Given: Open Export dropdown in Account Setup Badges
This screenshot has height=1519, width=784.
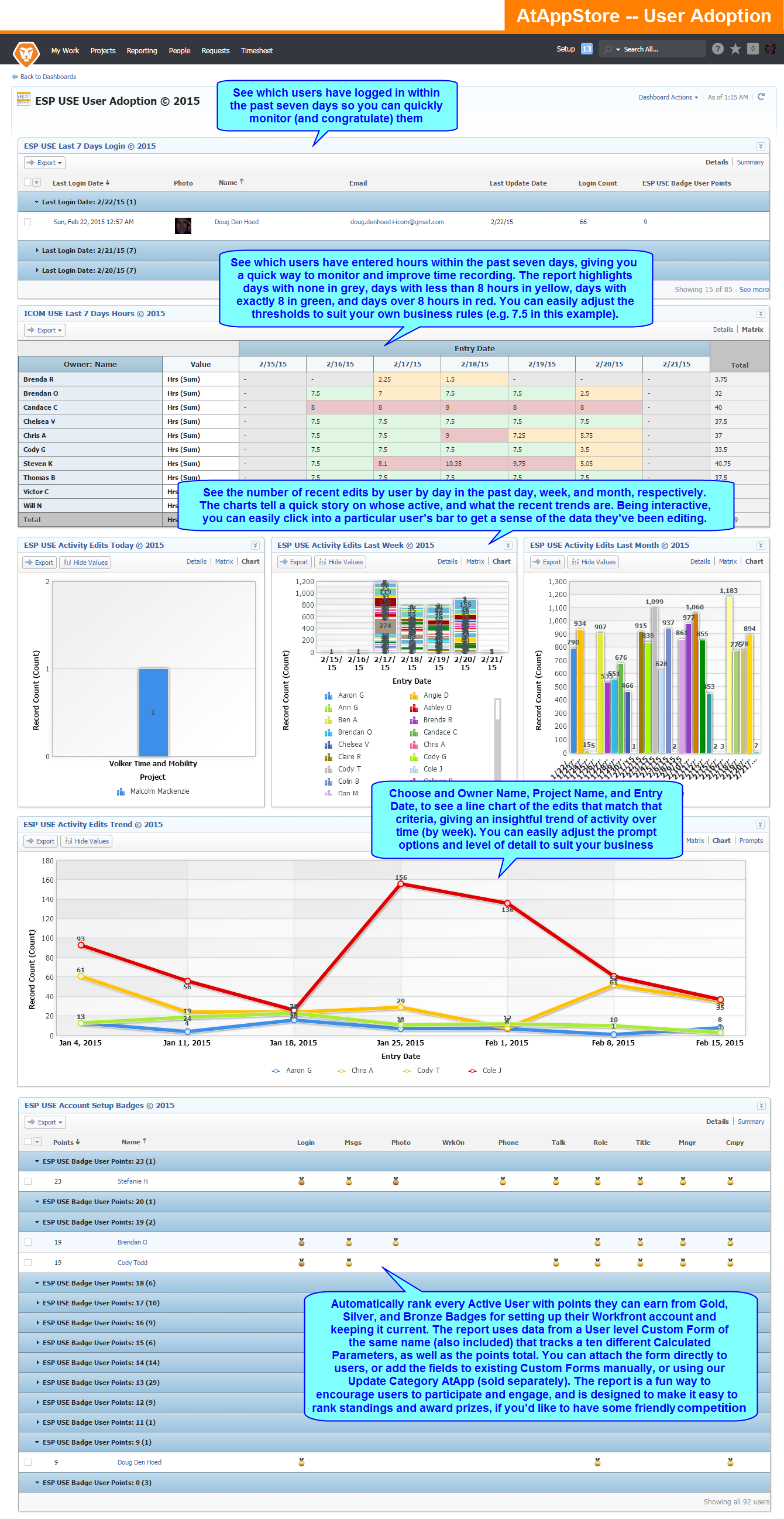Looking at the screenshot, I should pyautogui.click(x=45, y=1122).
